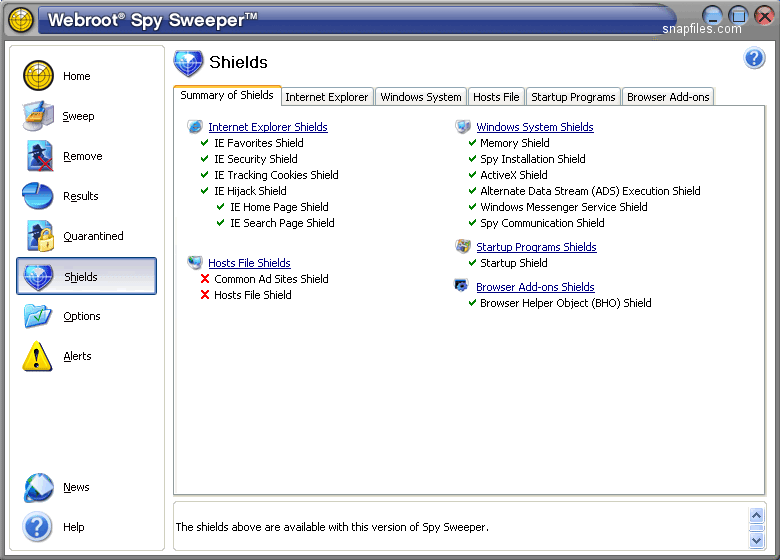
Task: Click the Help question mark sidebar icon
Action: click(x=37, y=527)
